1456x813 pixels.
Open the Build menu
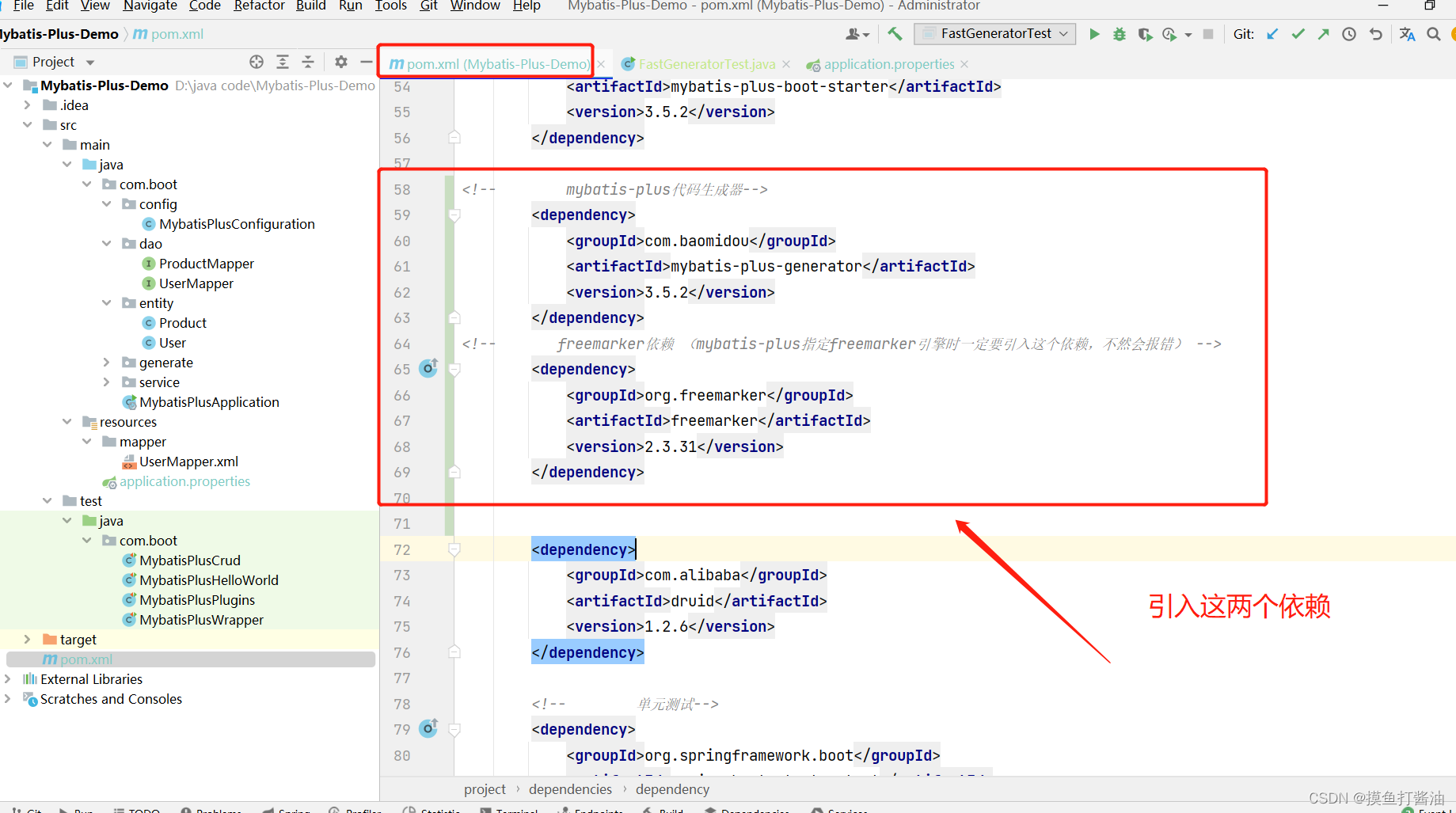point(311,6)
